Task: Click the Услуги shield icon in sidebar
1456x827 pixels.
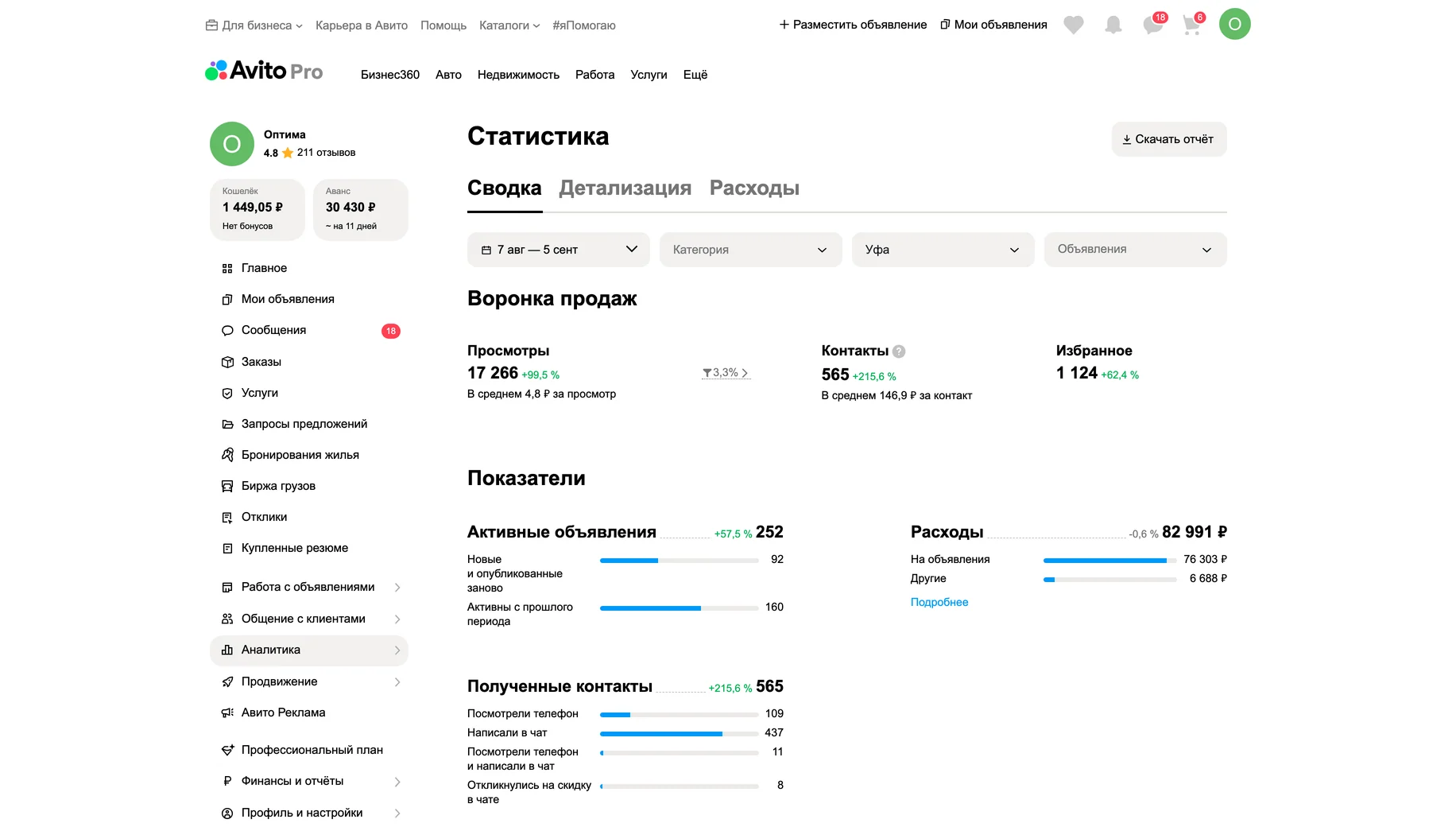Action: 227,393
